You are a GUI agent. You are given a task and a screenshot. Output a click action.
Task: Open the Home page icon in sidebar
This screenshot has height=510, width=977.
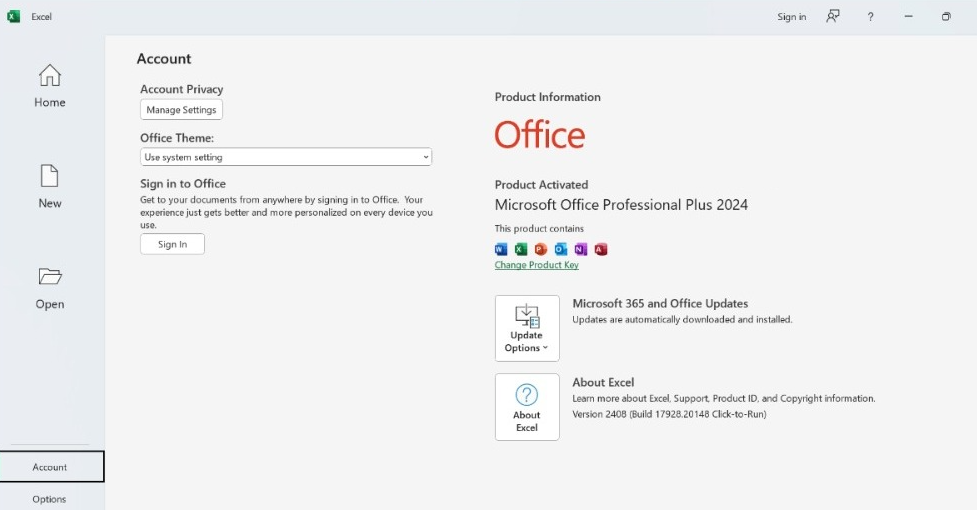50,76
